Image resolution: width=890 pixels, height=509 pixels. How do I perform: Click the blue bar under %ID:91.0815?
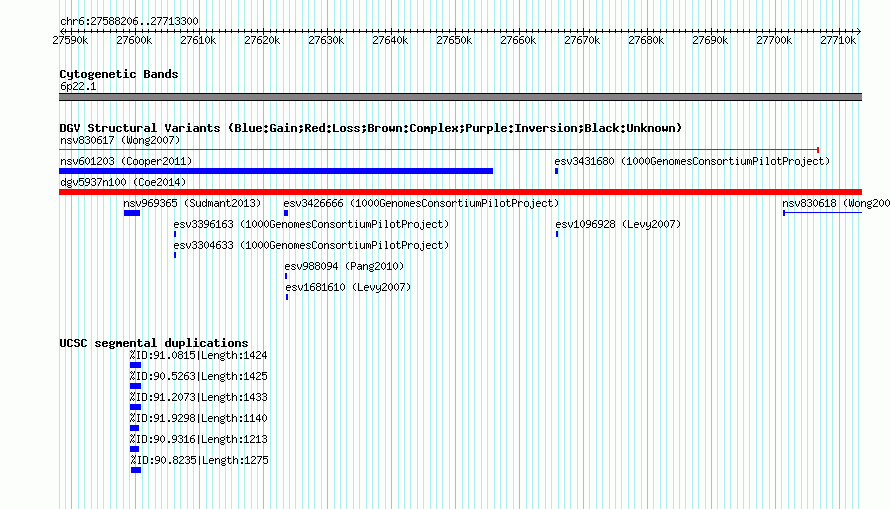[x=135, y=365]
